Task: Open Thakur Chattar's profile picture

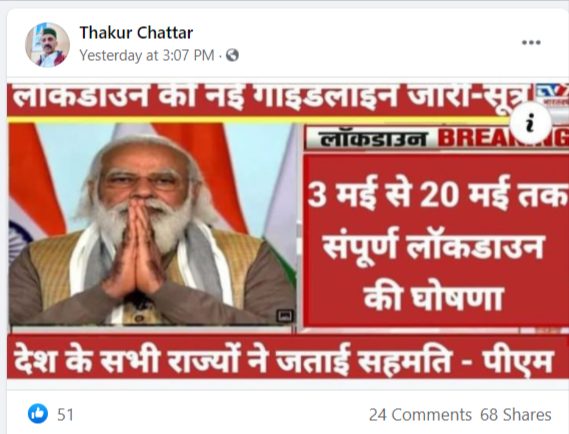Action: coord(48,45)
